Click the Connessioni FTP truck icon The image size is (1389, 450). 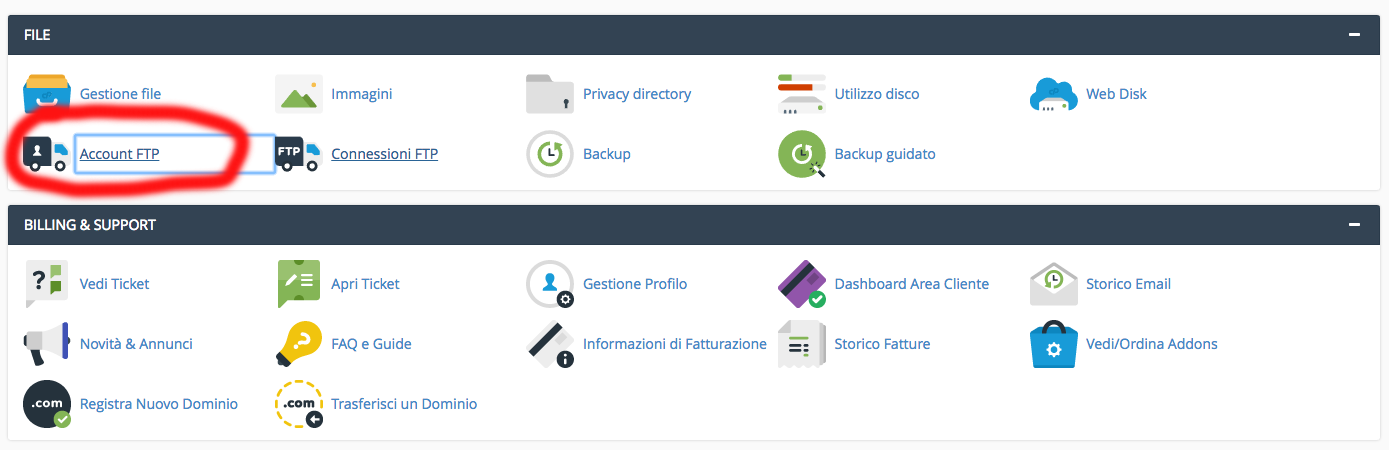[298, 154]
